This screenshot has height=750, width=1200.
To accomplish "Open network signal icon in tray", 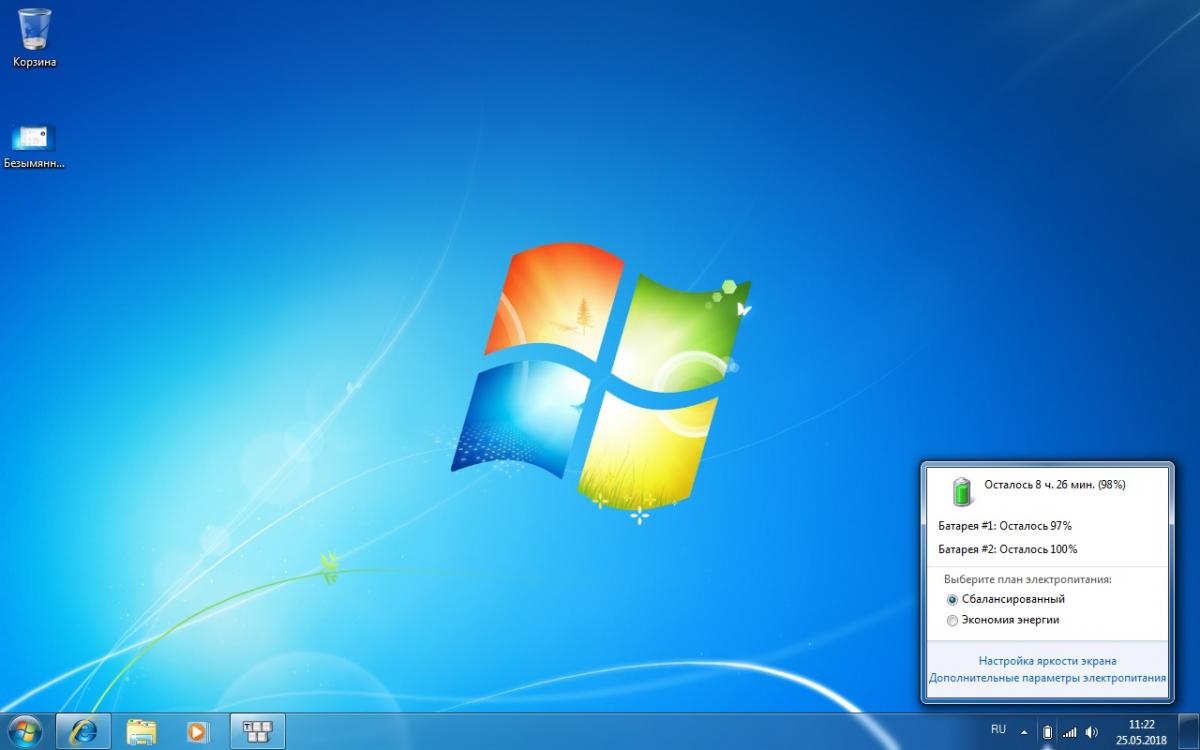I will point(1069,732).
